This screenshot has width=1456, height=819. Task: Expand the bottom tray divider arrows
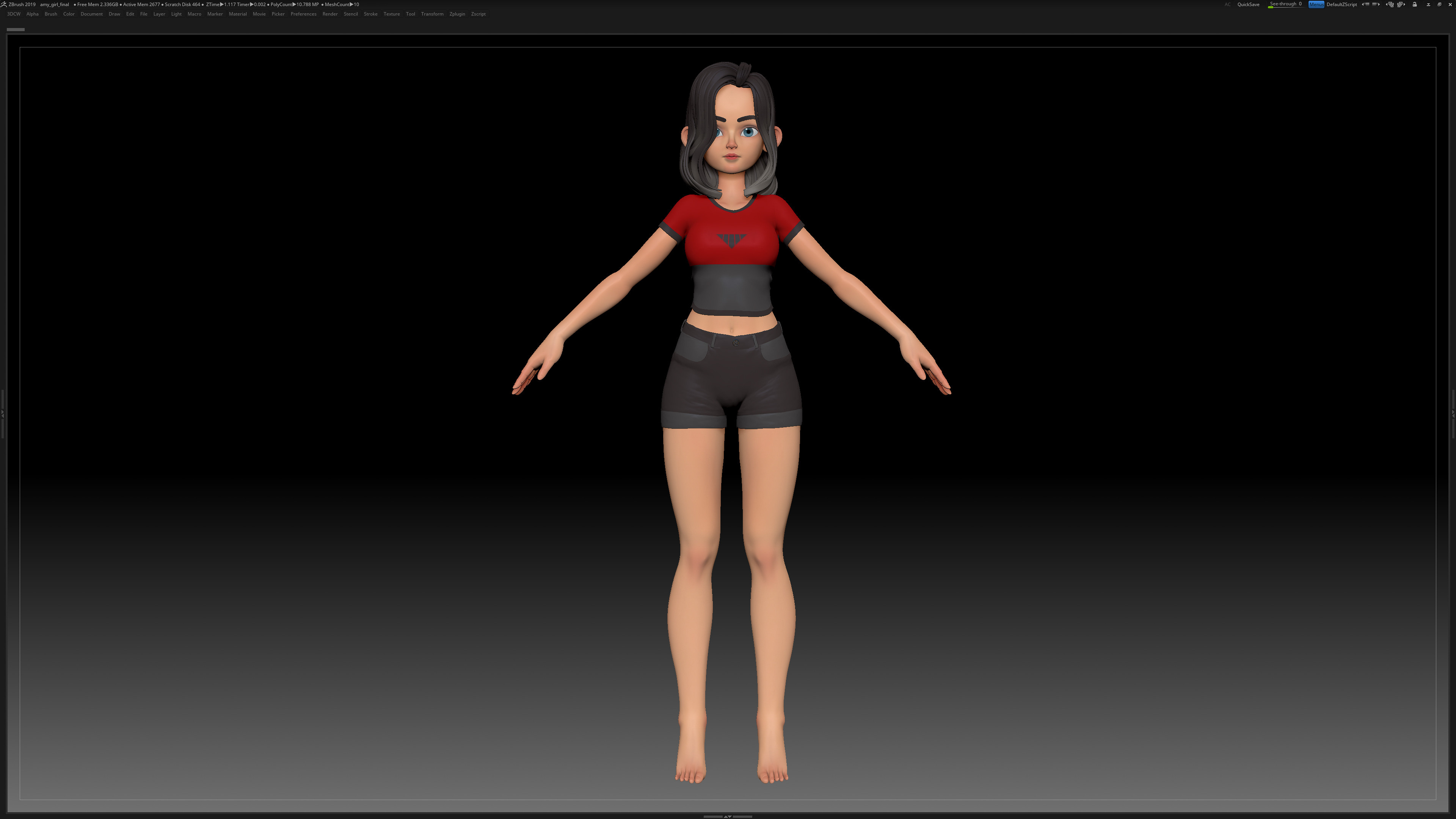click(728, 816)
